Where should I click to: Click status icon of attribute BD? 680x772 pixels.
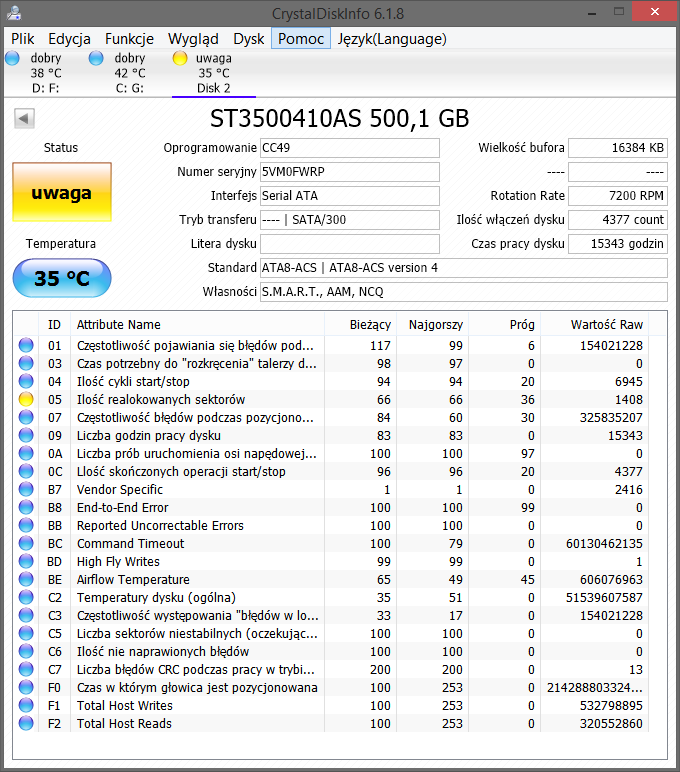click(26, 561)
